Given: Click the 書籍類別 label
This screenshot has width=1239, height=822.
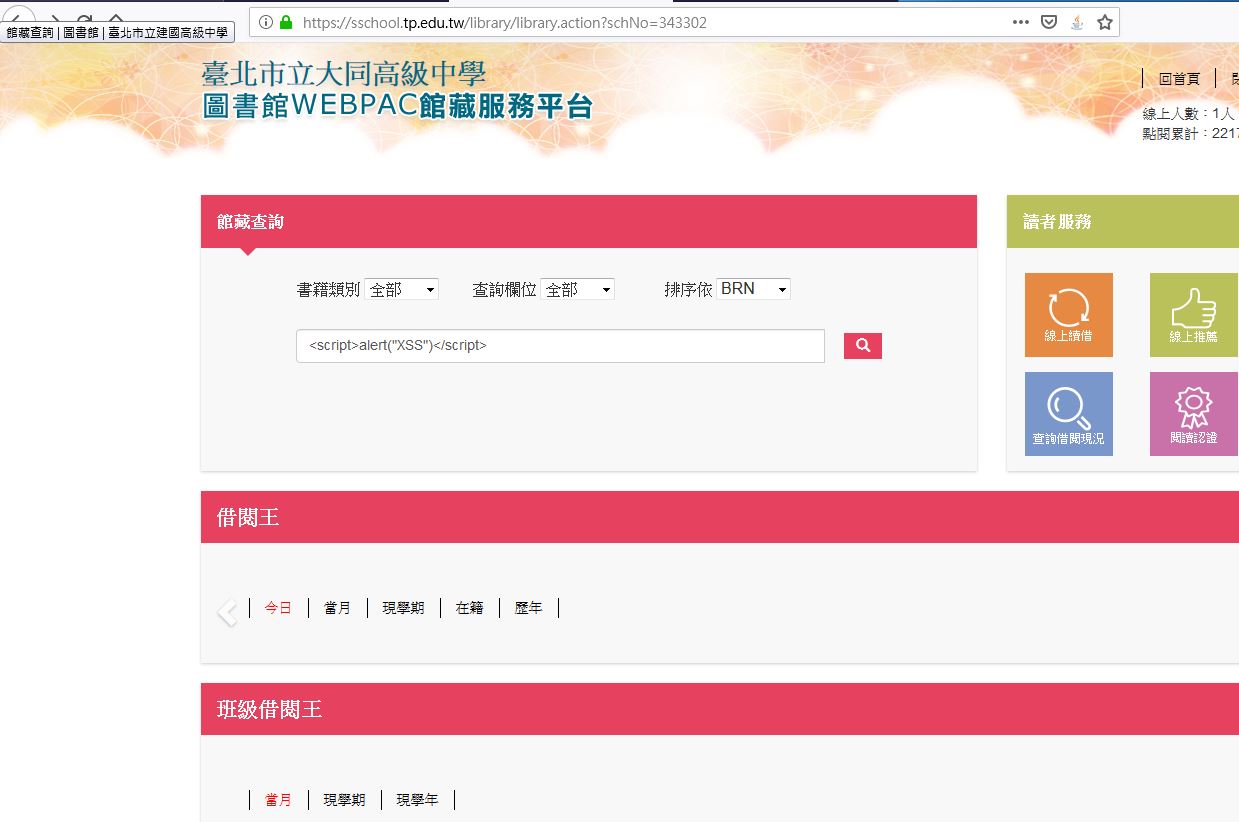Looking at the screenshot, I should (x=328, y=289).
